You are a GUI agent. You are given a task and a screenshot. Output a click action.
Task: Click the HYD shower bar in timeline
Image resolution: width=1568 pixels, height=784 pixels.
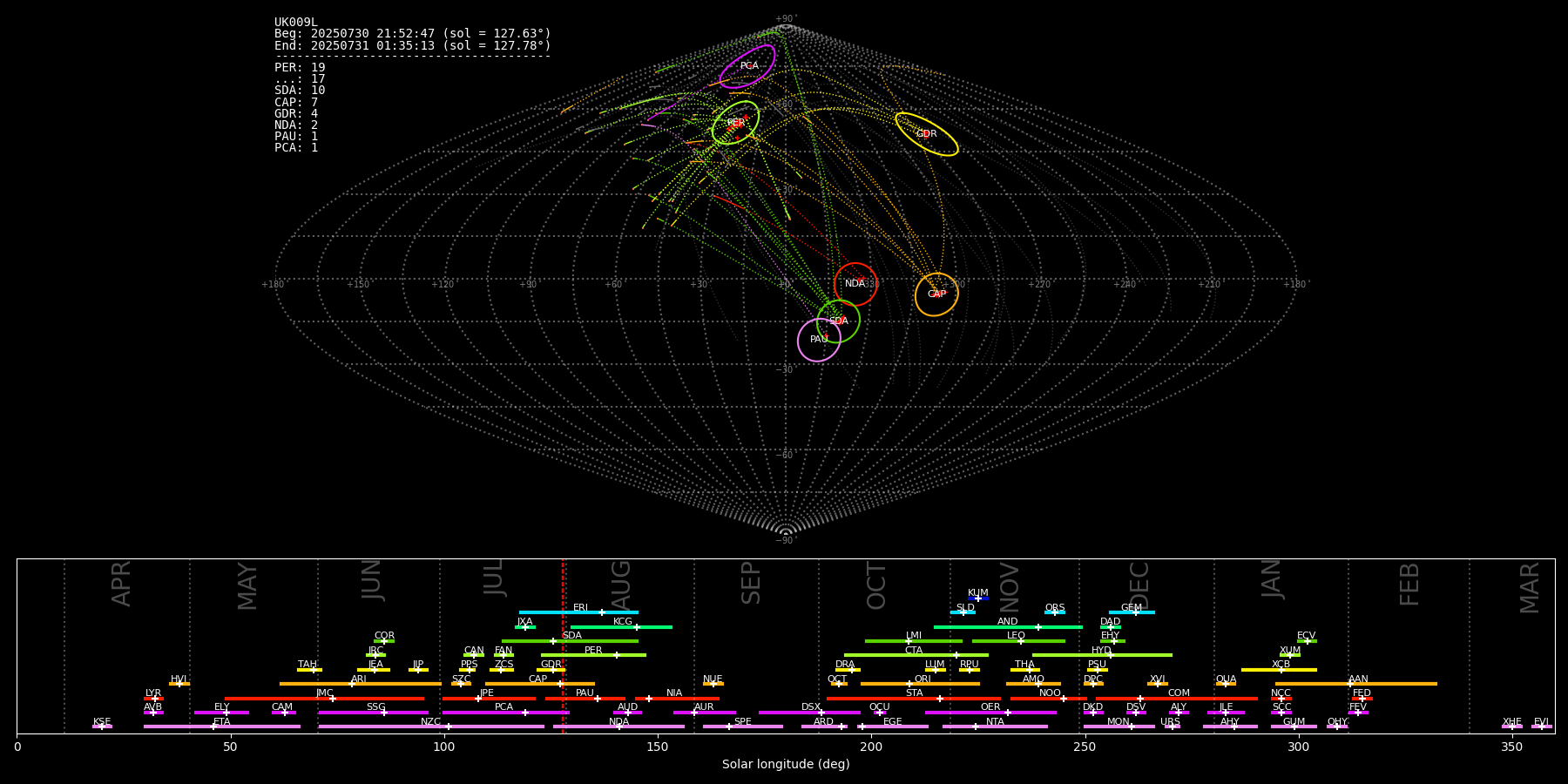click(x=1102, y=655)
